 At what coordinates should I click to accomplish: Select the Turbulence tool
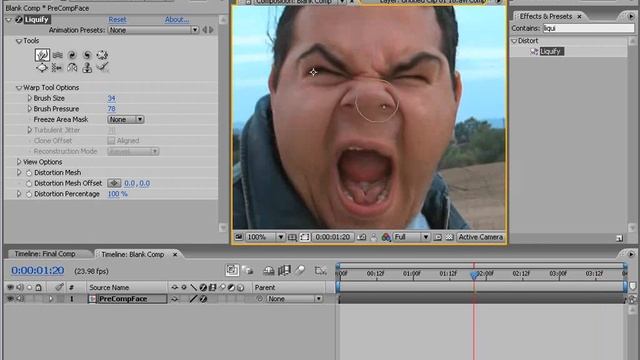(x=58, y=55)
